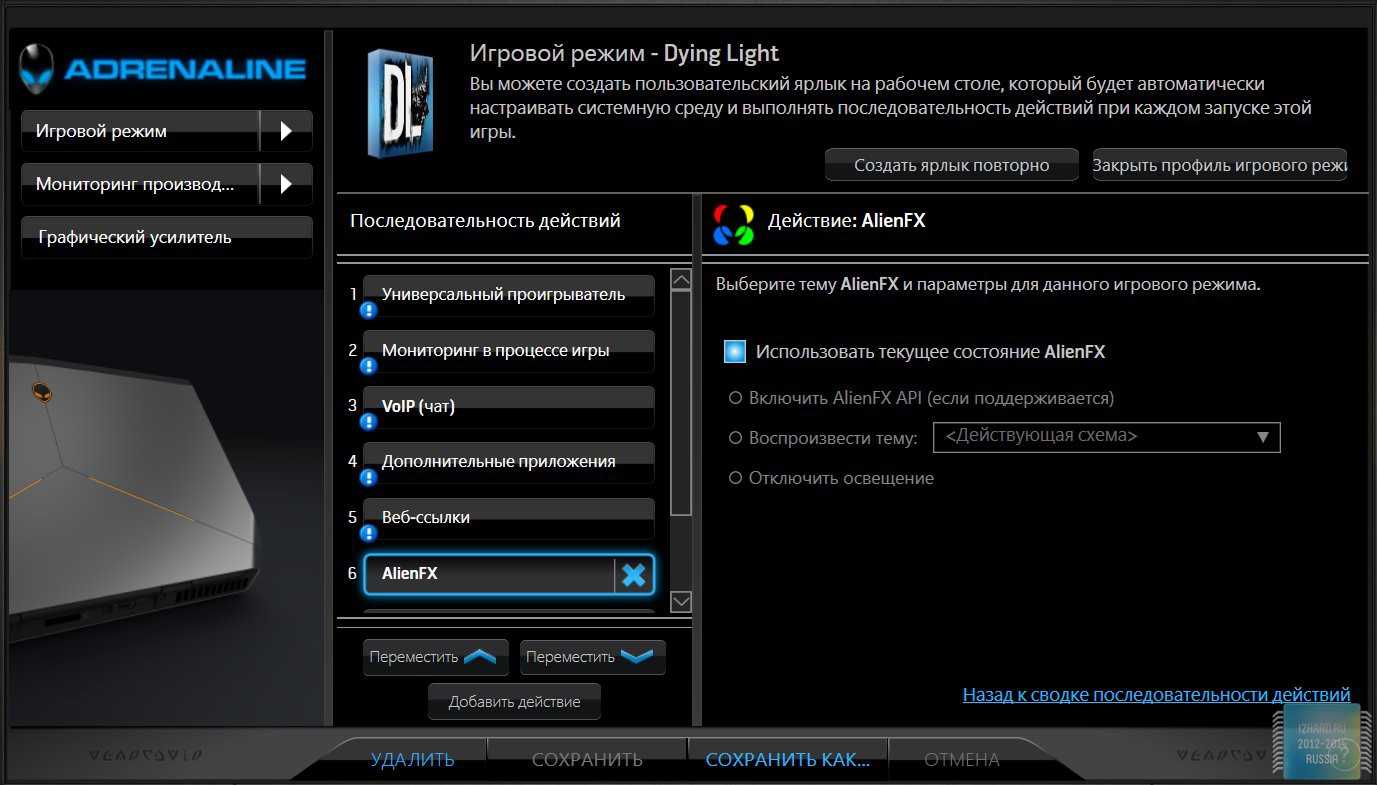Click info badge on Веб-ссылки item
The height and width of the screenshot is (785, 1377).
[x=369, y=534]
